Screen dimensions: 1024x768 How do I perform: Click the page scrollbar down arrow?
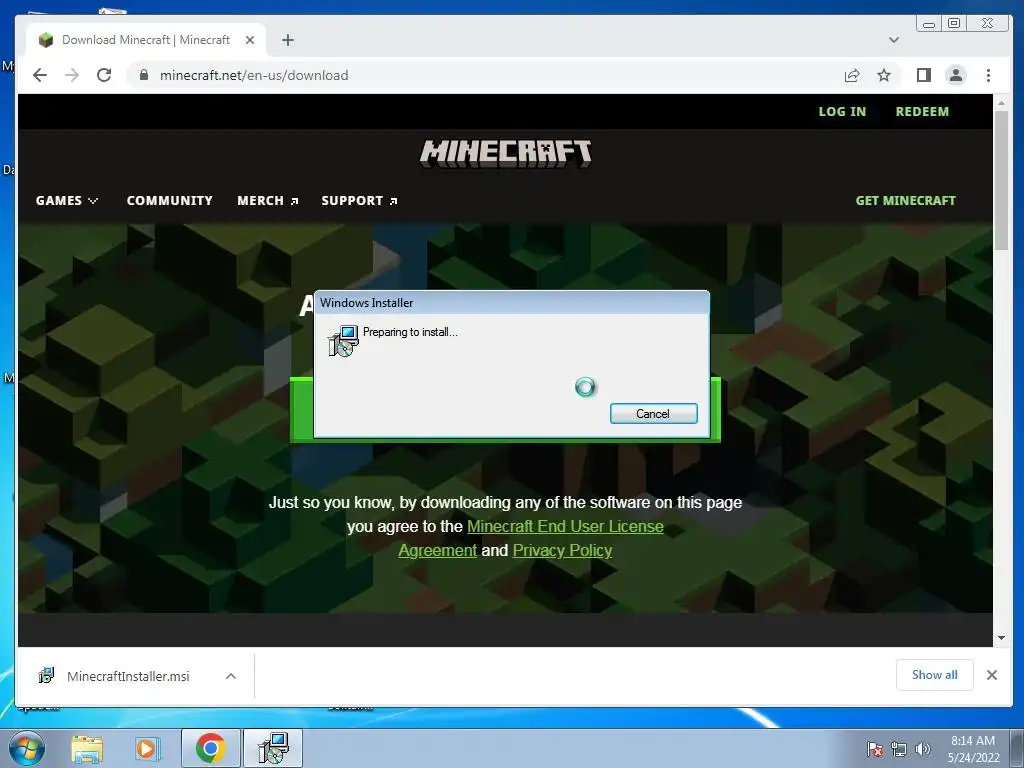pyautogui.click(x=1001, y=638)
